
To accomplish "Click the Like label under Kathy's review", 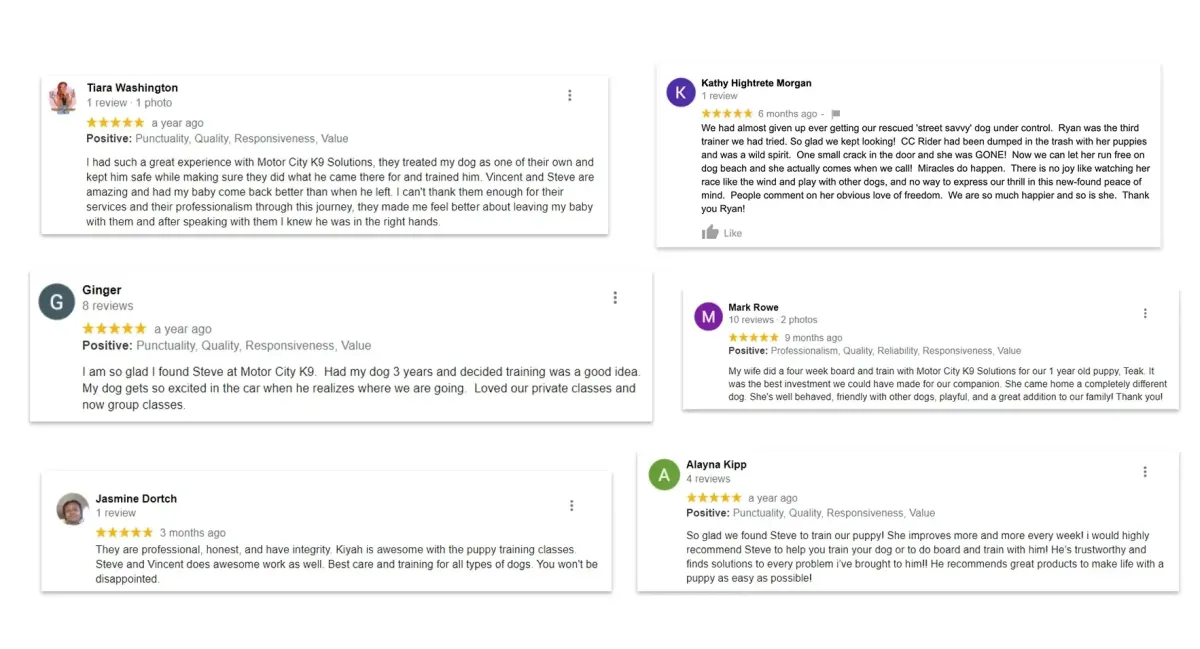I will coord(733,233).
